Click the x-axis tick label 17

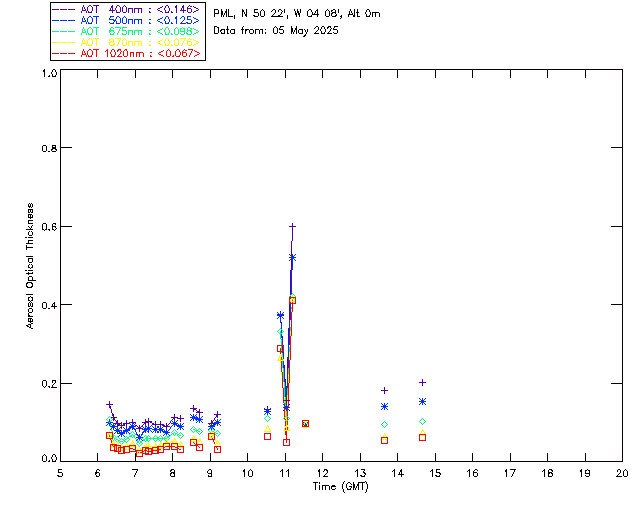510,473
